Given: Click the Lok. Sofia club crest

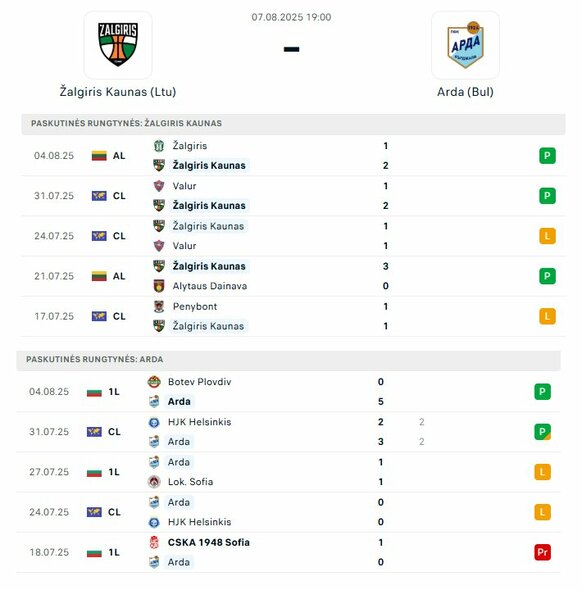Looking at the screenshot, I should click(x=154, y=482).
